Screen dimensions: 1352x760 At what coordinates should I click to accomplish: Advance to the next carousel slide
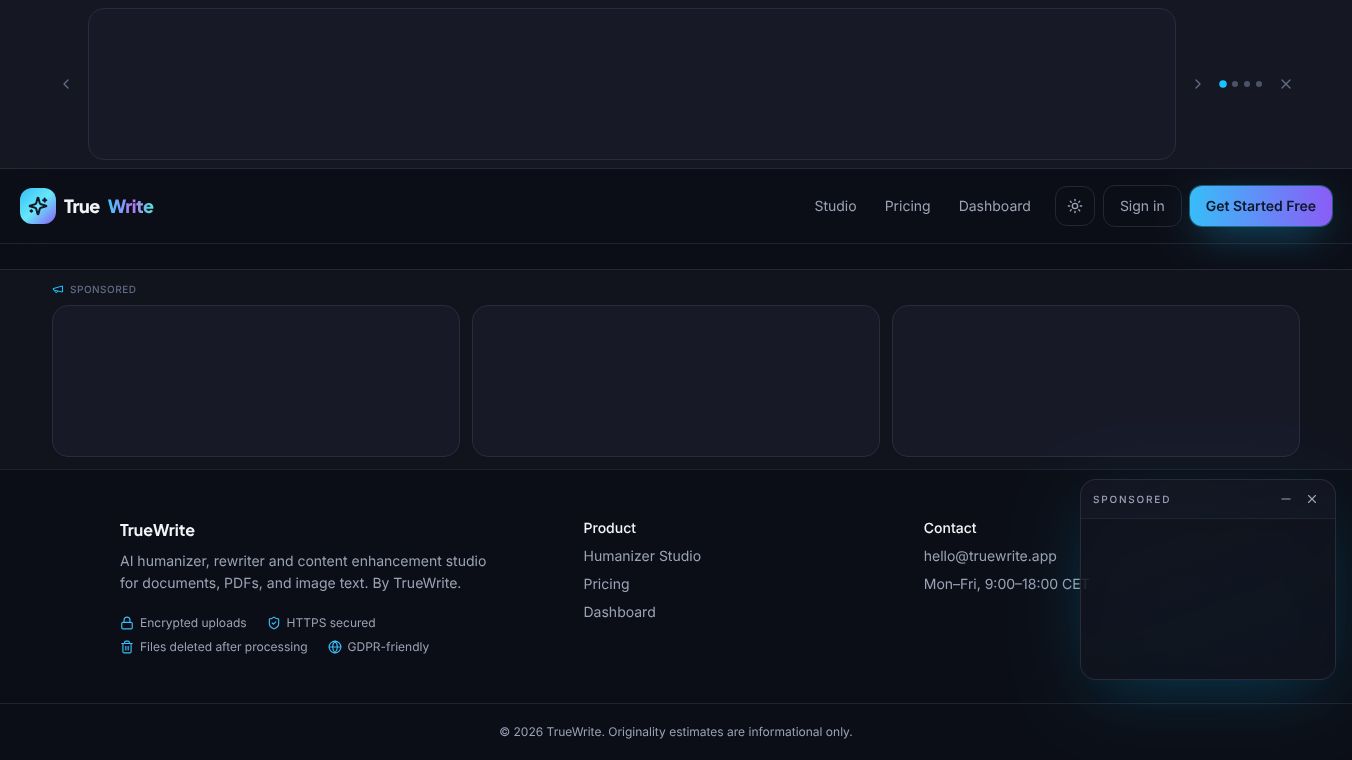click(x=1198, y=84)
